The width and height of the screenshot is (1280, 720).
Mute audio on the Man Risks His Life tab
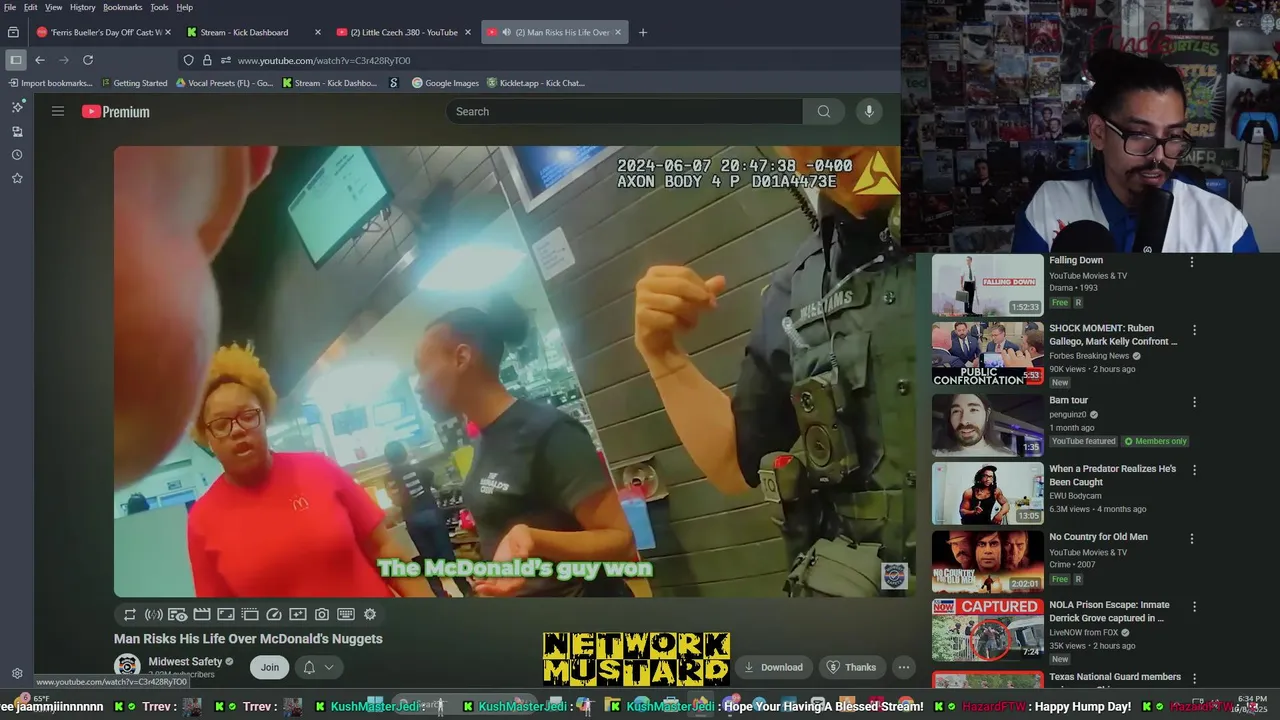coord(506,32)
